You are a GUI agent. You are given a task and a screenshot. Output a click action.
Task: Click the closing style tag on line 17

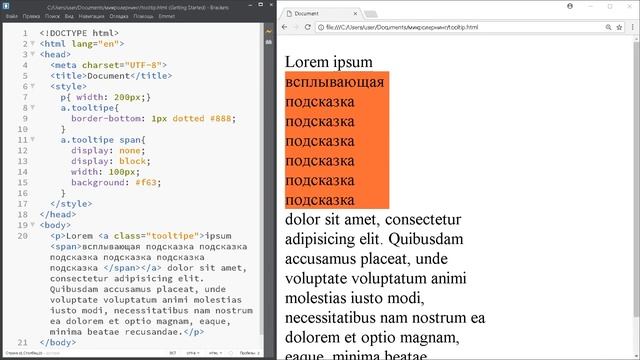pyautogui.click(x=71, y=204)
